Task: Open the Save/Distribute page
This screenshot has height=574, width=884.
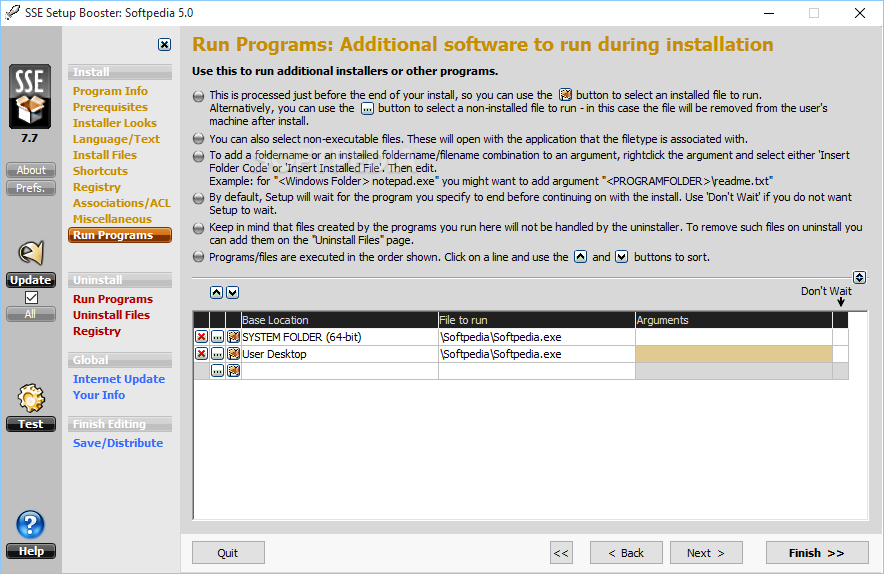Action: [118, 443]
